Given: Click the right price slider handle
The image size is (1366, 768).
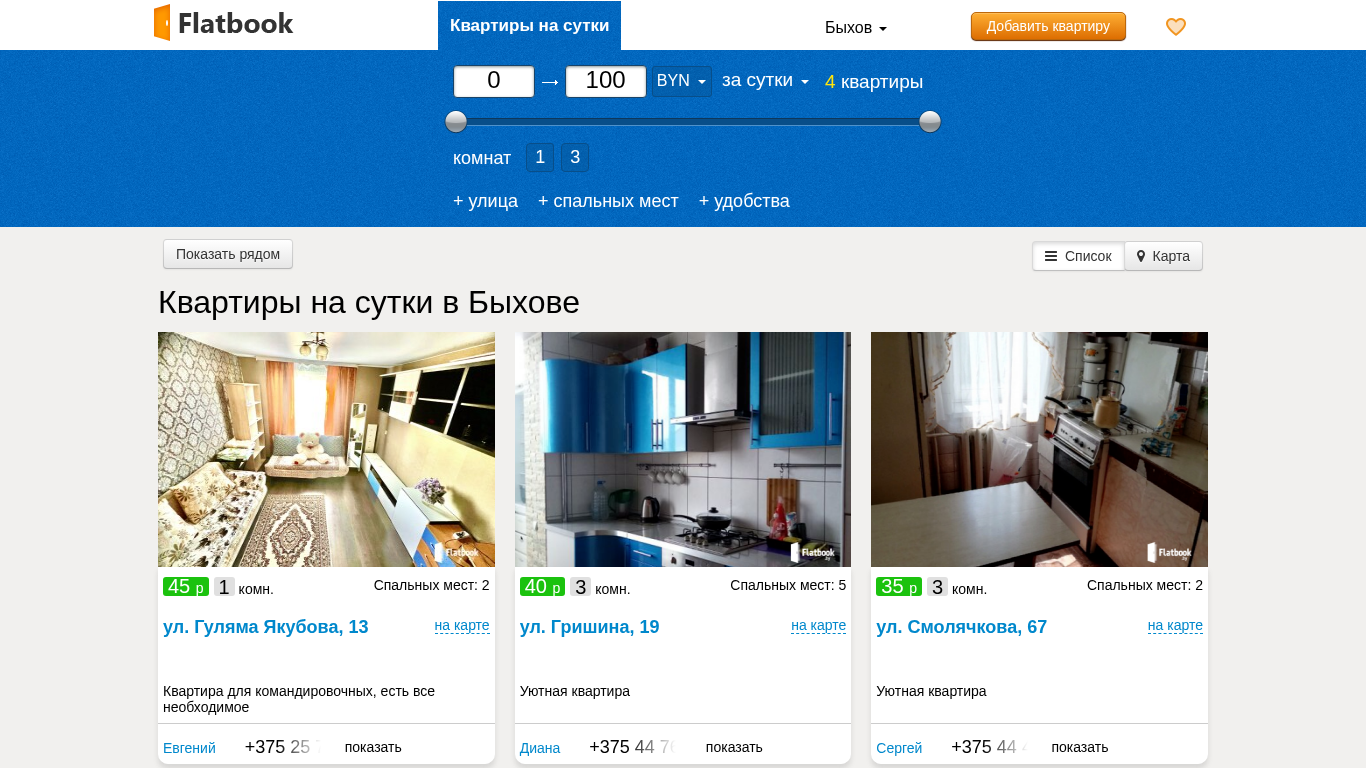Looking at the screenshot, I should pos(930,122).
